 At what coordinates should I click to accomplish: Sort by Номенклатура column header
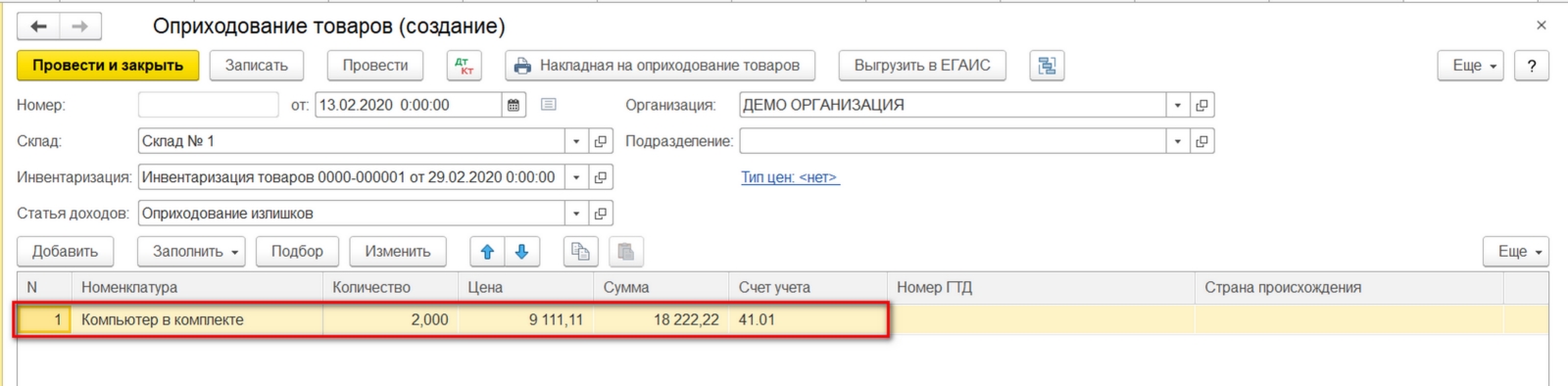197,287
